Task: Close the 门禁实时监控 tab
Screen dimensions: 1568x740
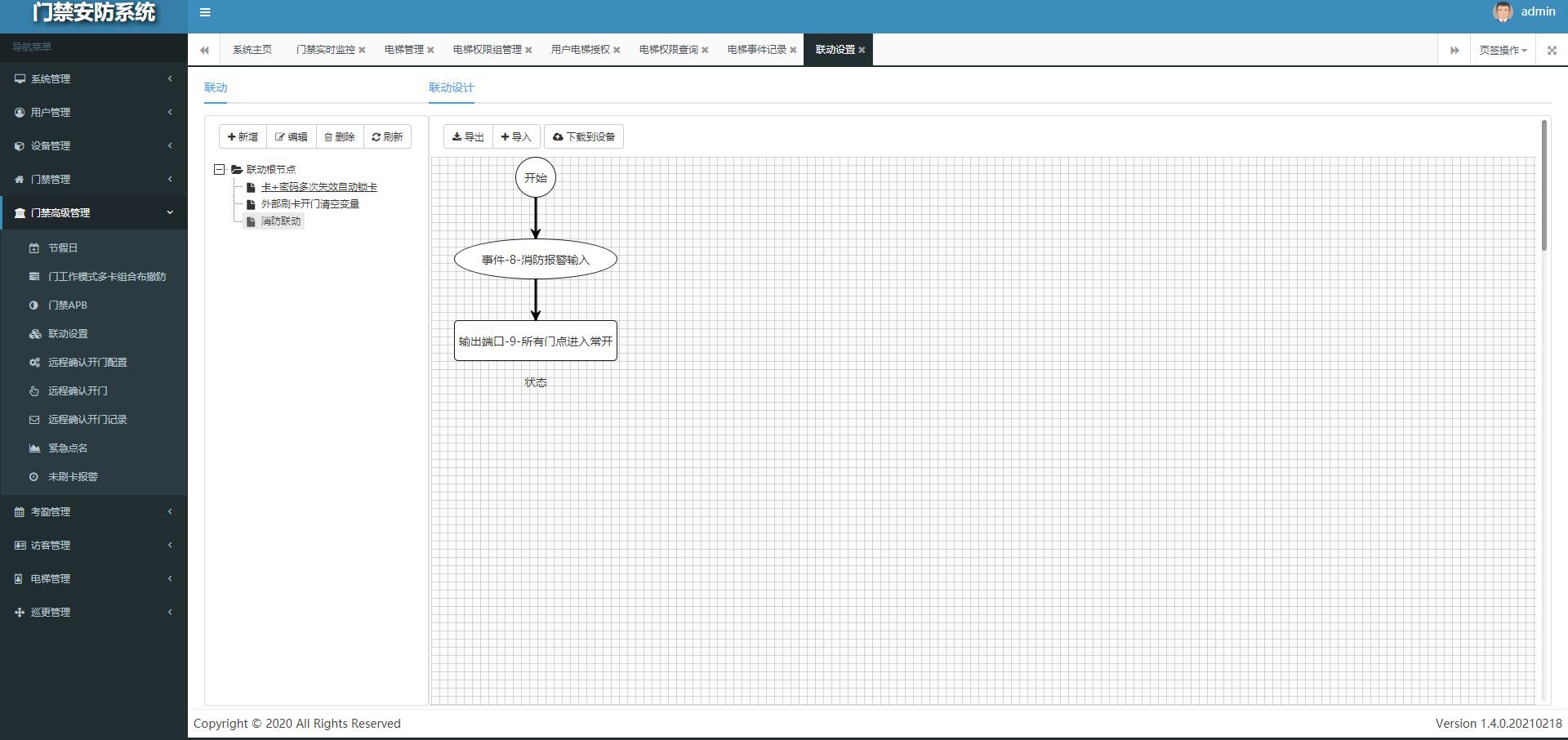Action: [362, 50]
